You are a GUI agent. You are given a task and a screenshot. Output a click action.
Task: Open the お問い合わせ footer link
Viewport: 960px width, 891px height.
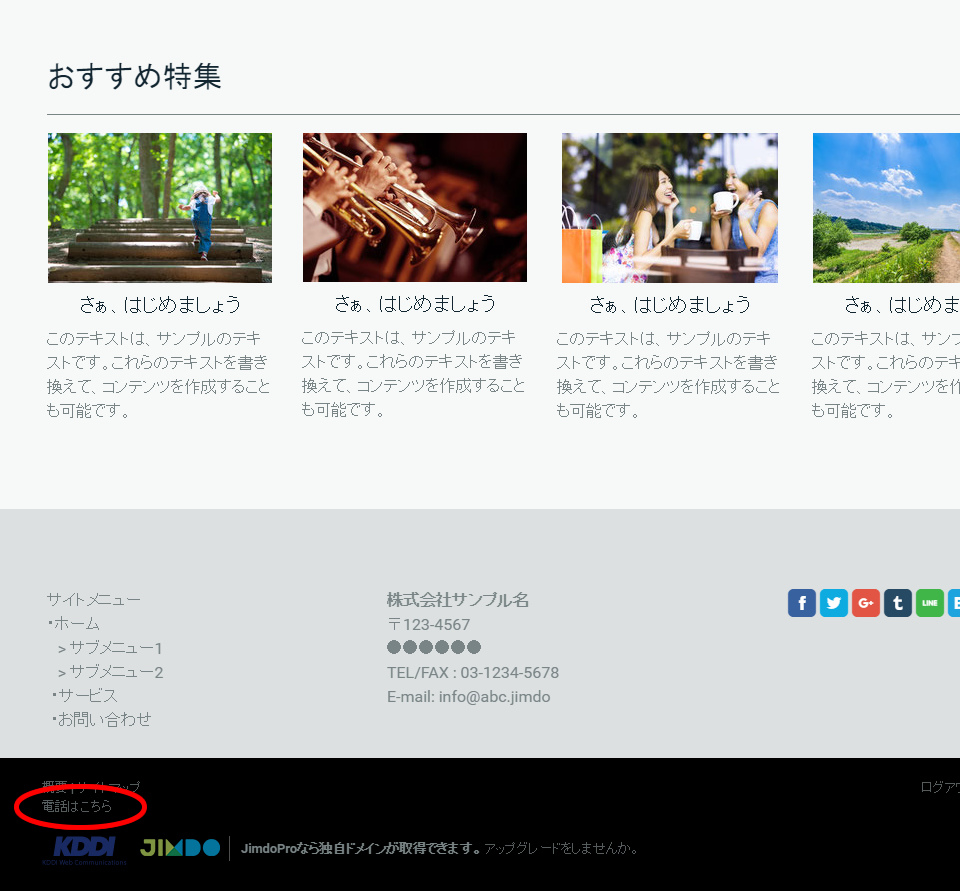[103, 719]
